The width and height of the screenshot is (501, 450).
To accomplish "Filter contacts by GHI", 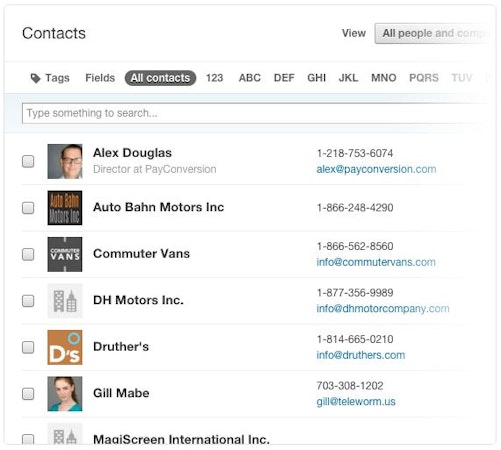I will (316, 78).
